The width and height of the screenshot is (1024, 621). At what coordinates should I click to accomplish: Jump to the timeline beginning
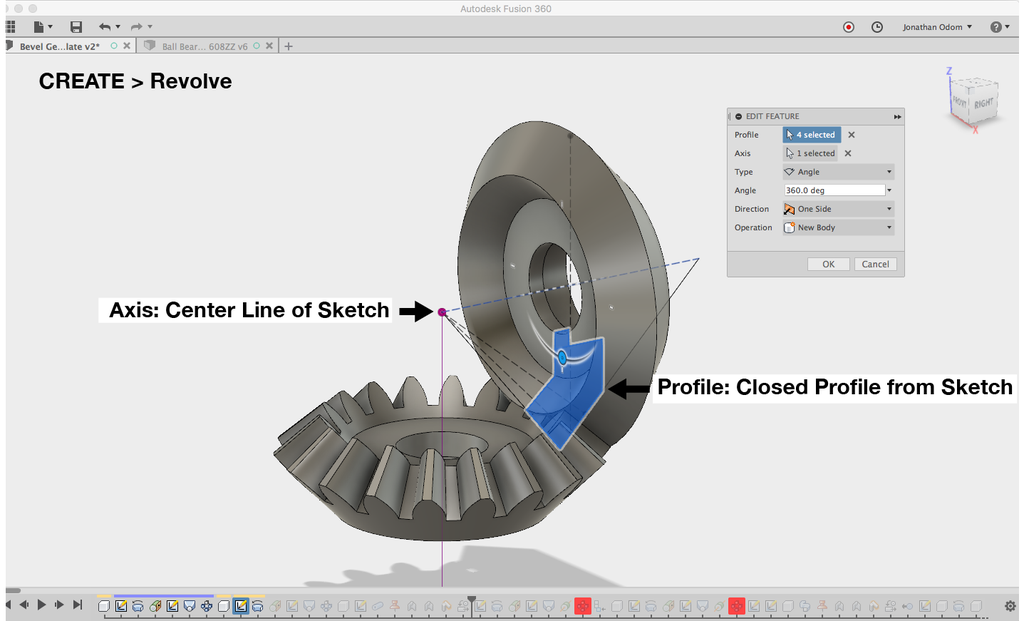8,605
